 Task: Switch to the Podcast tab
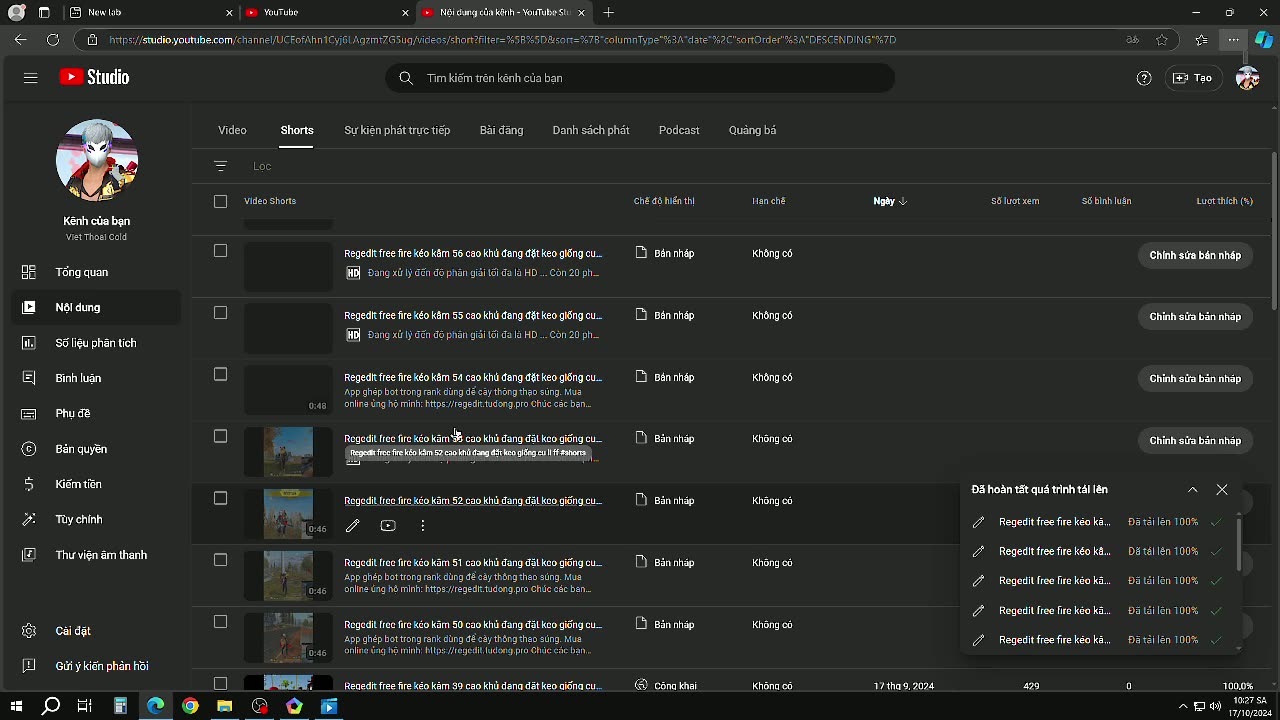pyautogui.click(x=679, y=130)
